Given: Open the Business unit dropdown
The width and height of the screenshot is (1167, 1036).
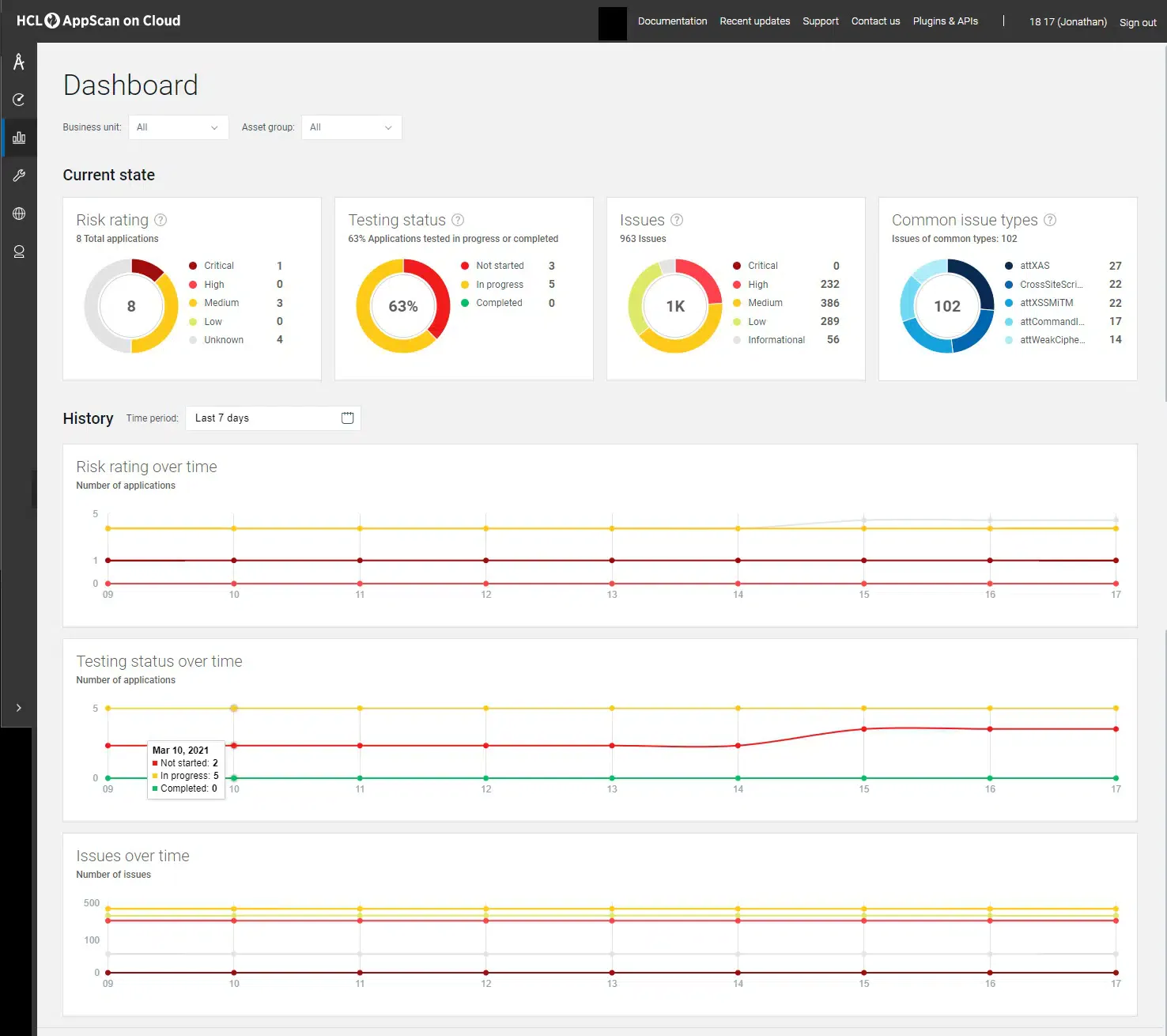Looking at the screenshot, I should 178,127.
